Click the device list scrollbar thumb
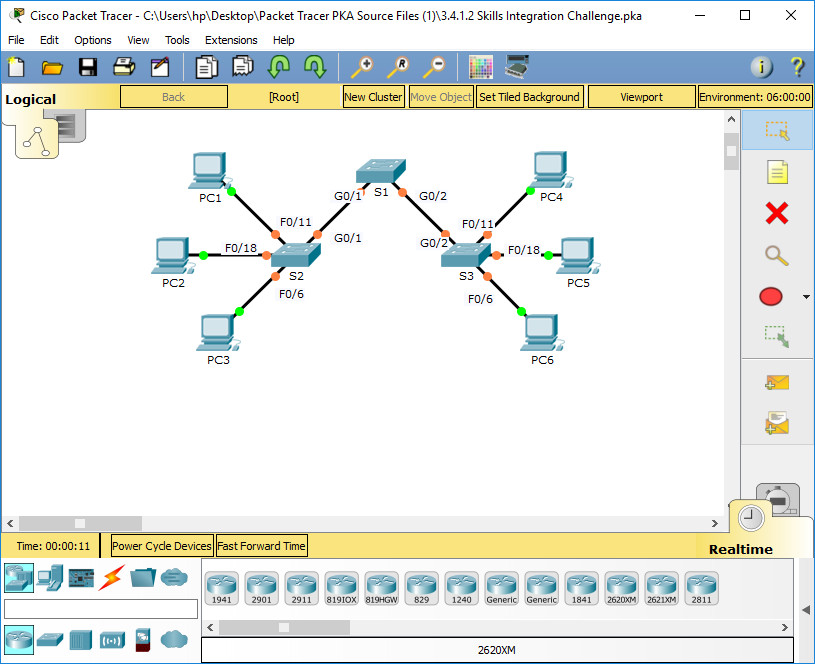Screen dimensions: 815x664 [284, 628]
